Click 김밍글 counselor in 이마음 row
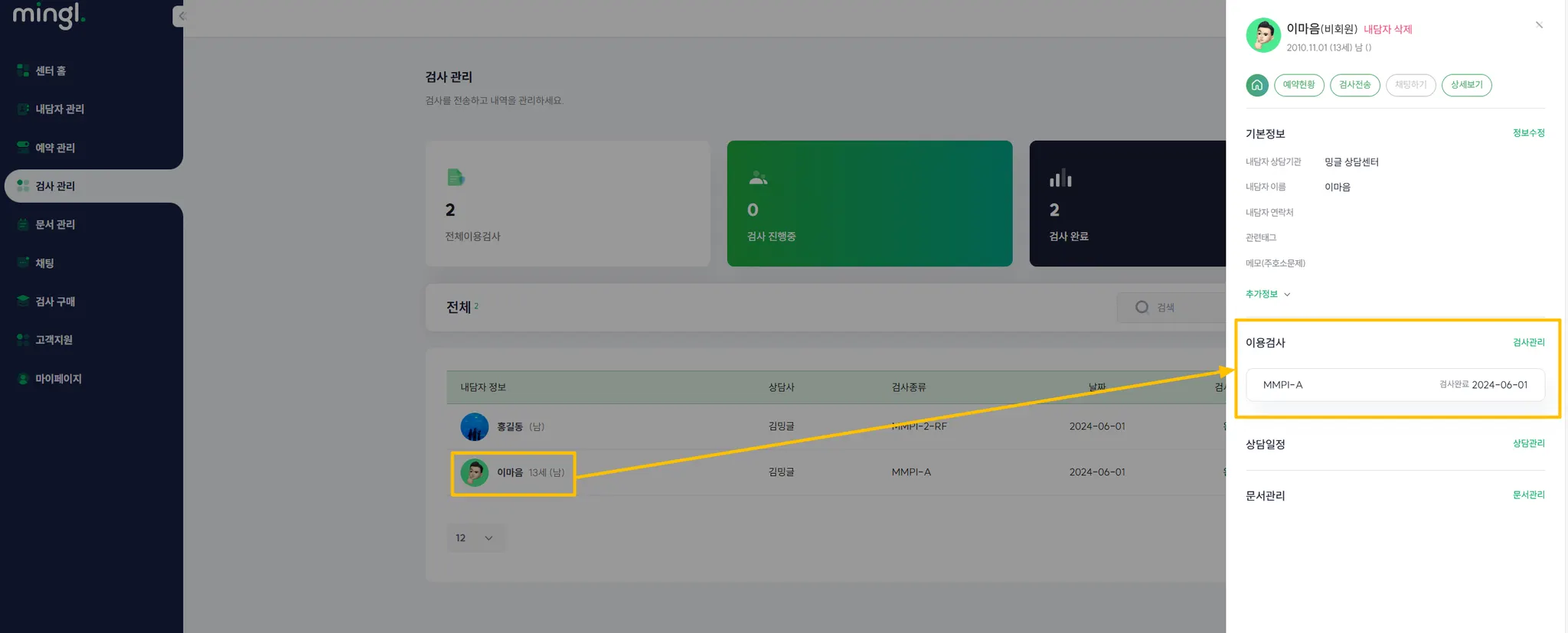 coord(781,472)
